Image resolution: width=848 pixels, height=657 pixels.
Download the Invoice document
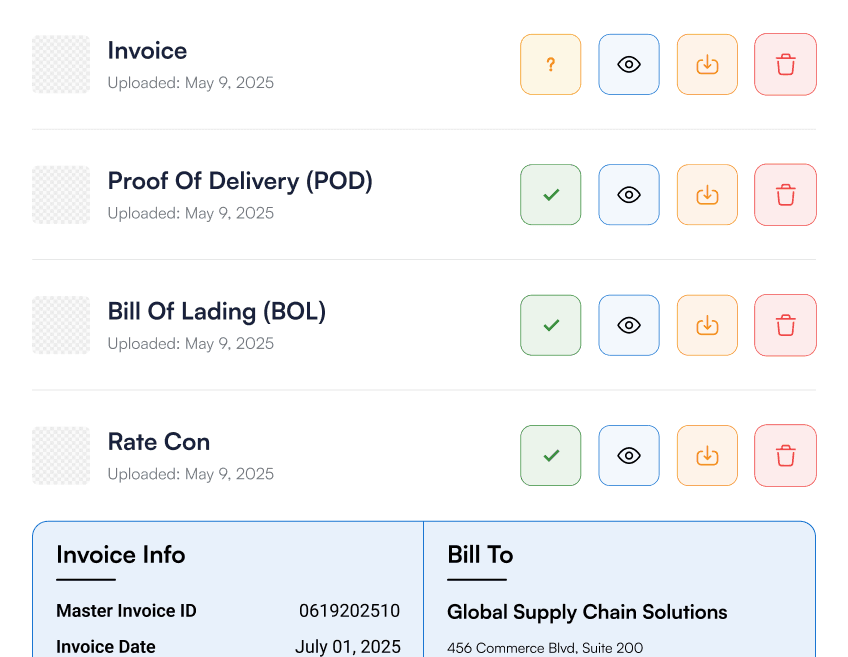(x=707, y=64)
